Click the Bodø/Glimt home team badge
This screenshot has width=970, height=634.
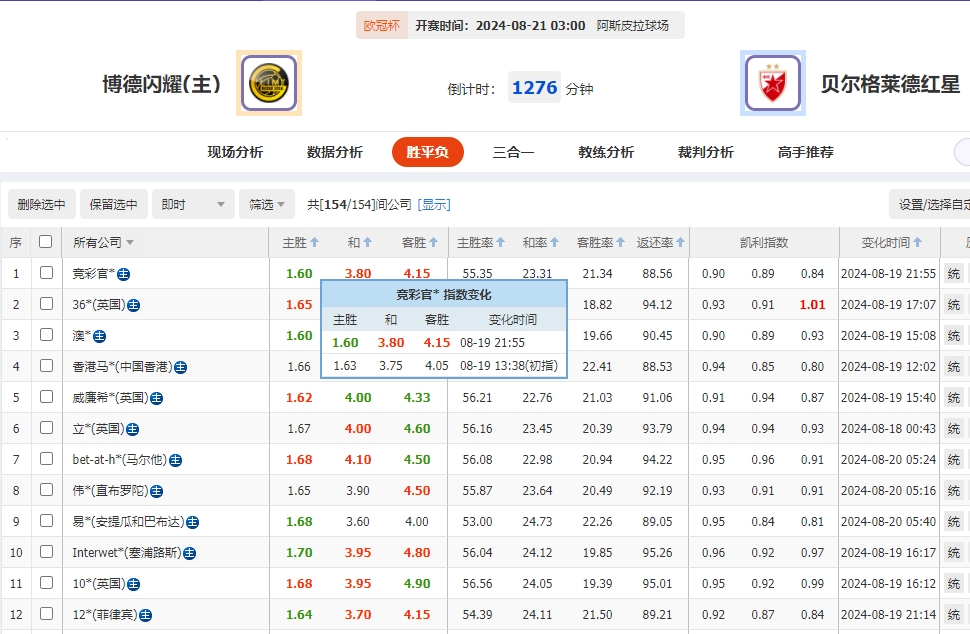click(268, 83)
